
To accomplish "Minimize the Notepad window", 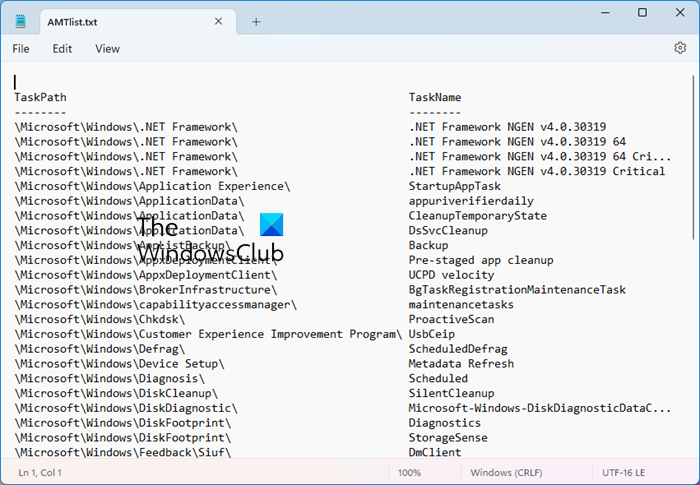I will tap(605, 13).
